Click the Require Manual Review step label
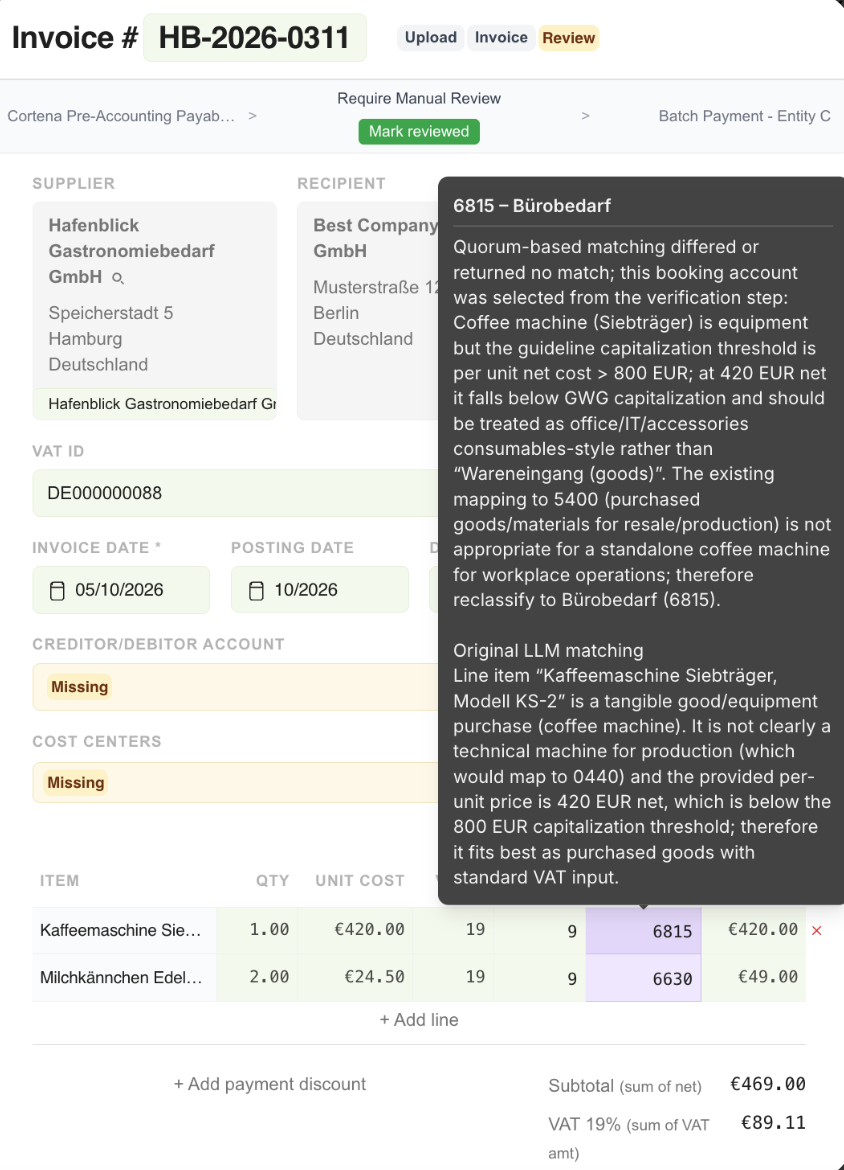 coord(419,98)
